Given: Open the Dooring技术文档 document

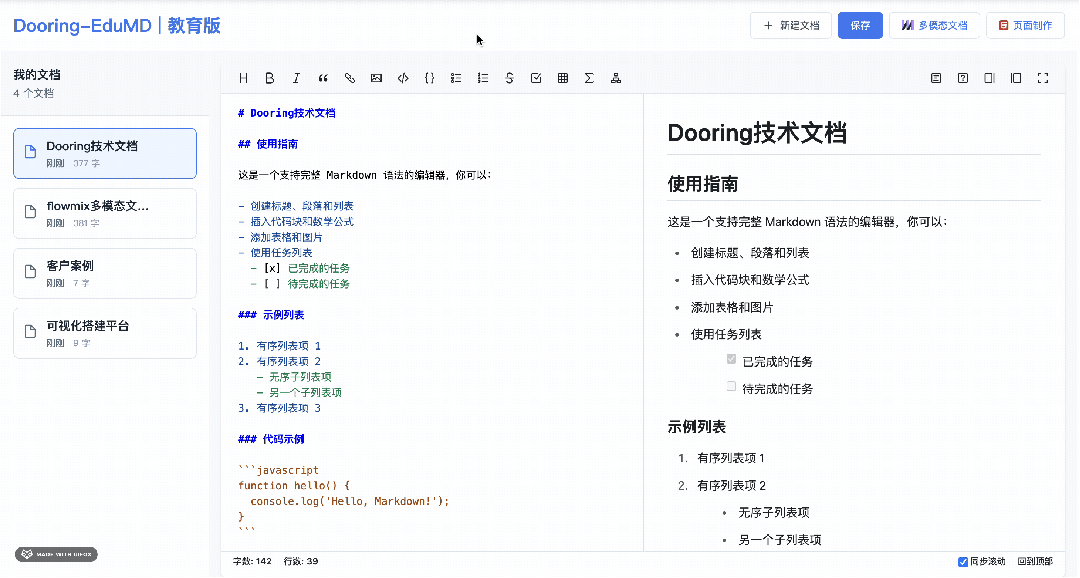Looking at the screenshot, I should tap(105, 154).
